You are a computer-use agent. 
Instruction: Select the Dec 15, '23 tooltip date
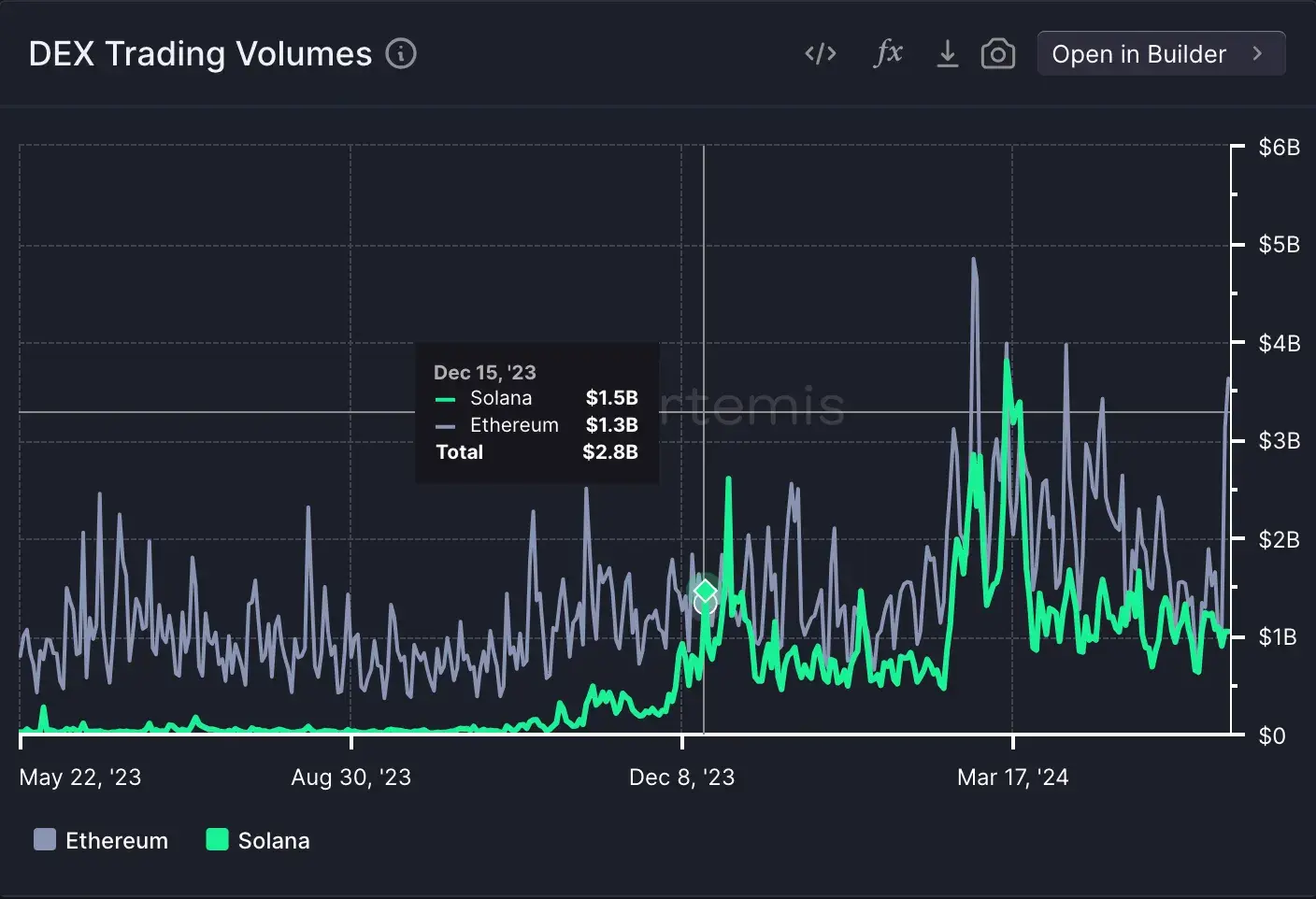coord(485,372)
